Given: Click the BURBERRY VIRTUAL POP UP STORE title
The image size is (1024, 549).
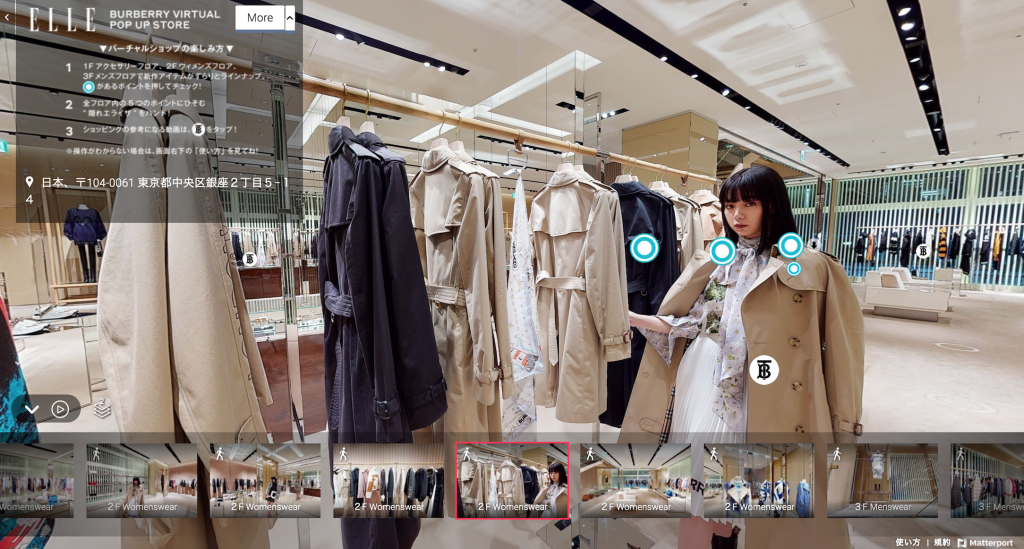Looking at the screenshot, I should tap(165, 19).
